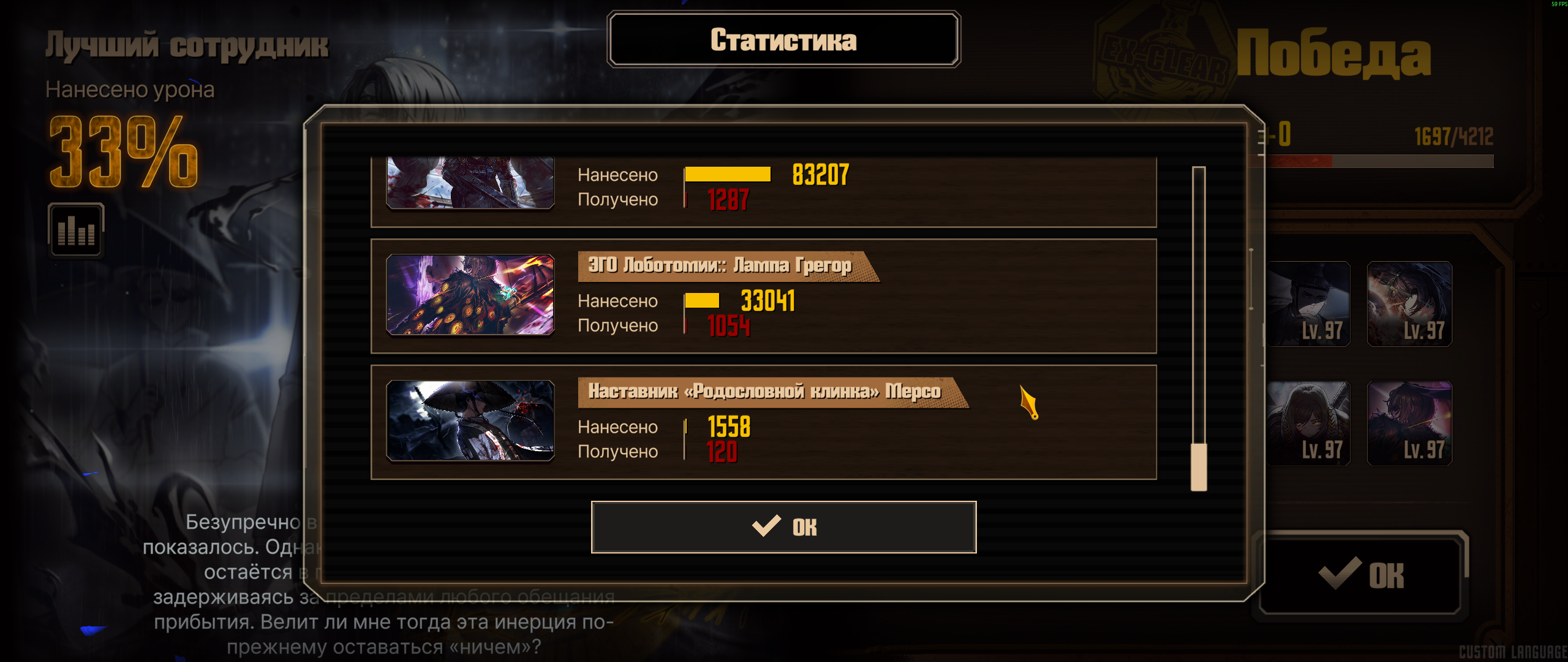The width and height of the screenshot is (1568, 662).
Task: Click the ЭГО Лоботомии:: Лампа Грегор name label
Action: [720, 265]
